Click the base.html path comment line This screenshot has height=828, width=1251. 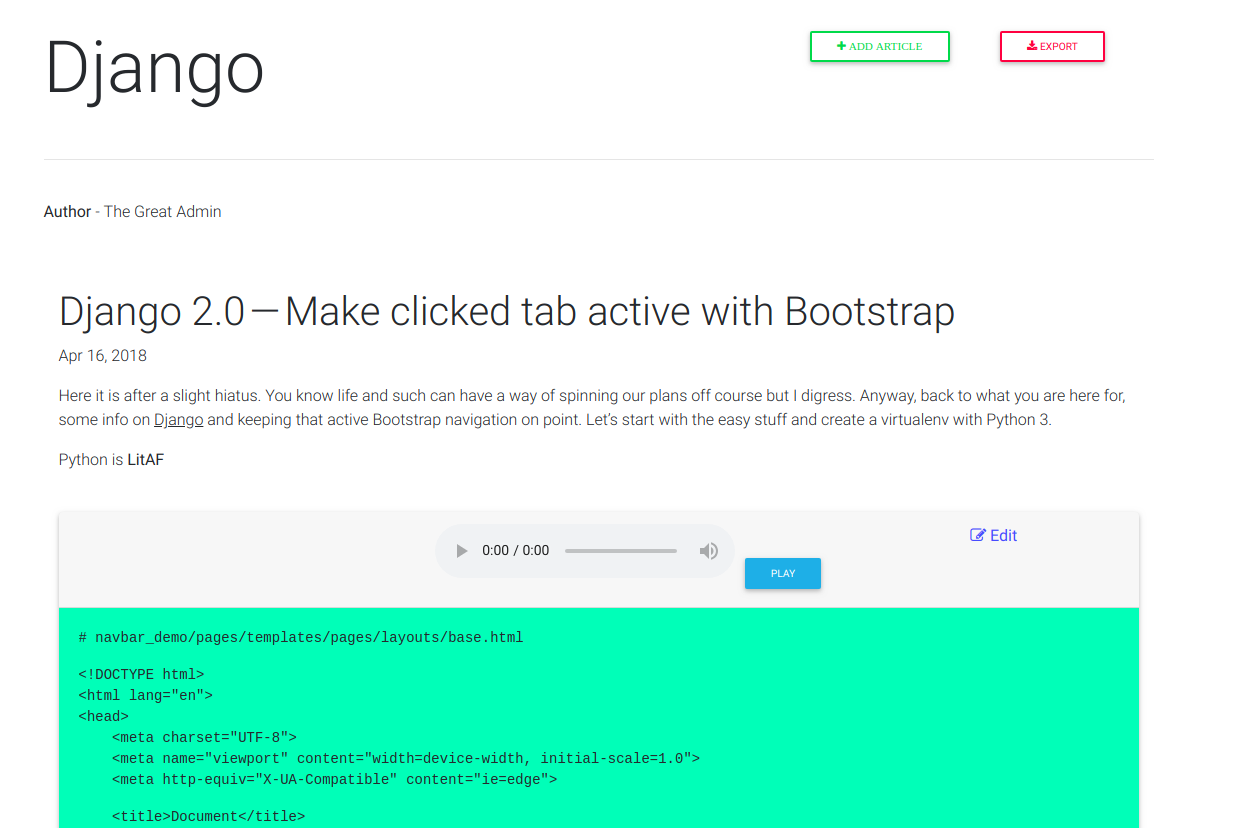(x=301, y=637)
